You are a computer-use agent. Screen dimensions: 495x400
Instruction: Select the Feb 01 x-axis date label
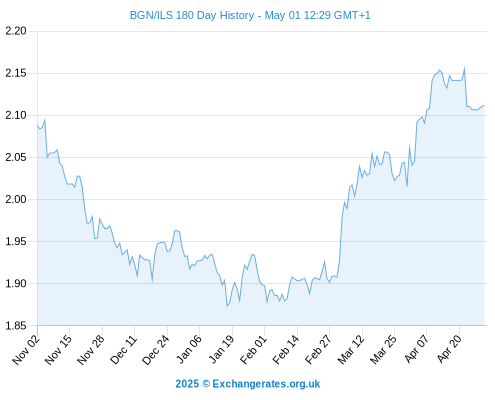tap(253, 349)
